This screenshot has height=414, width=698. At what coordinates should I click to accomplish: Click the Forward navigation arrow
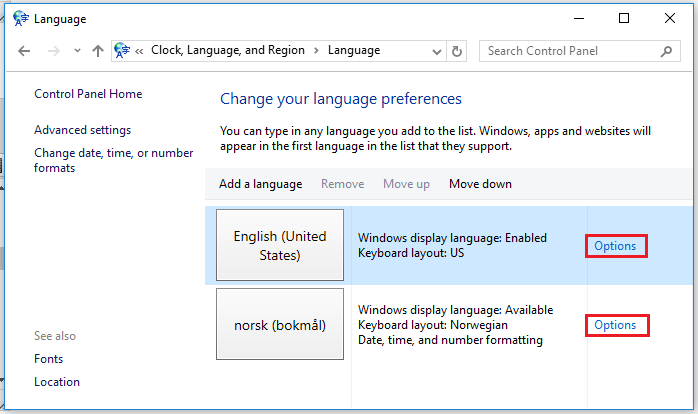[x=53, y=51]
